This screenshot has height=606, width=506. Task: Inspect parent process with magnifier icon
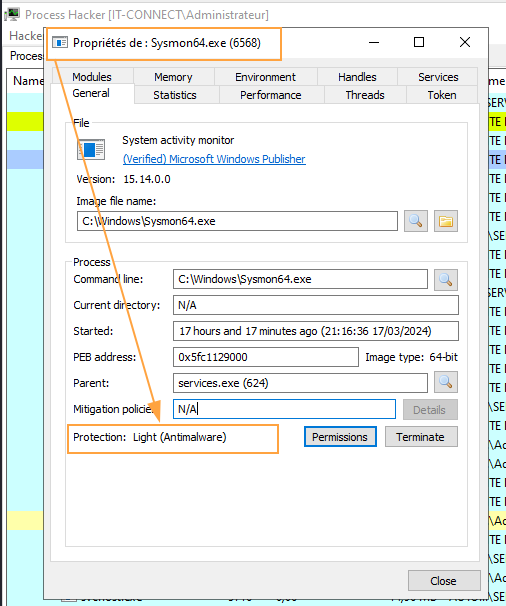(x=446, y=382)
